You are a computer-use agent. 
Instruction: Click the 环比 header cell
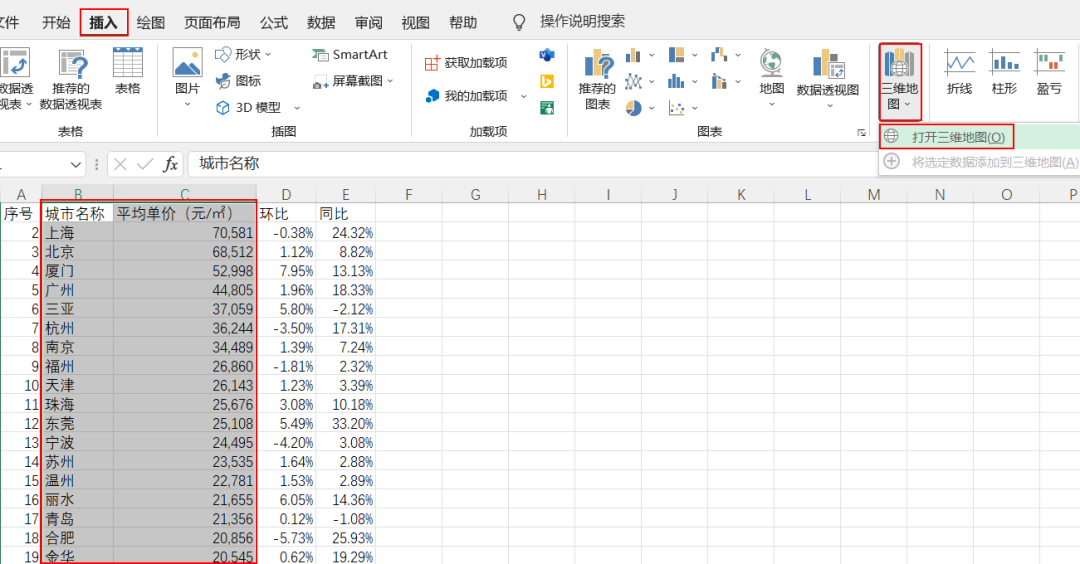tap(286, 213)
